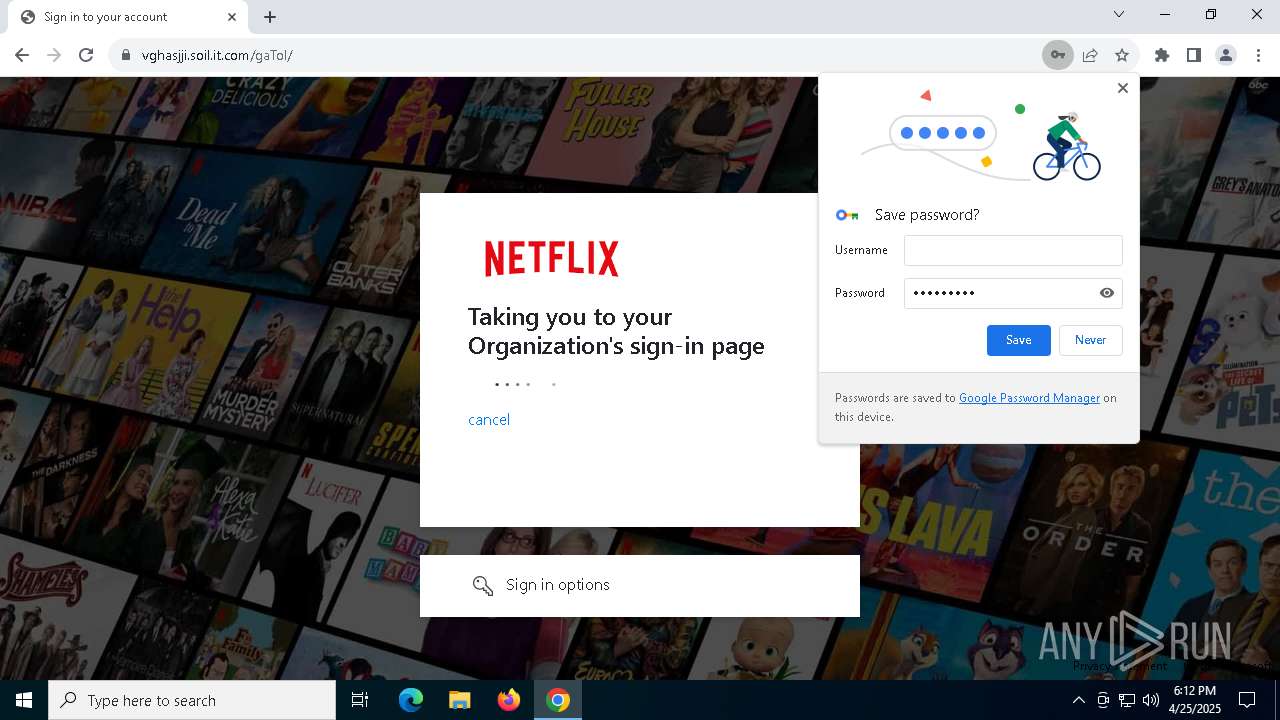Save the password
This screenshot has height=720, width=1280.
click(x=1019, y=340)
